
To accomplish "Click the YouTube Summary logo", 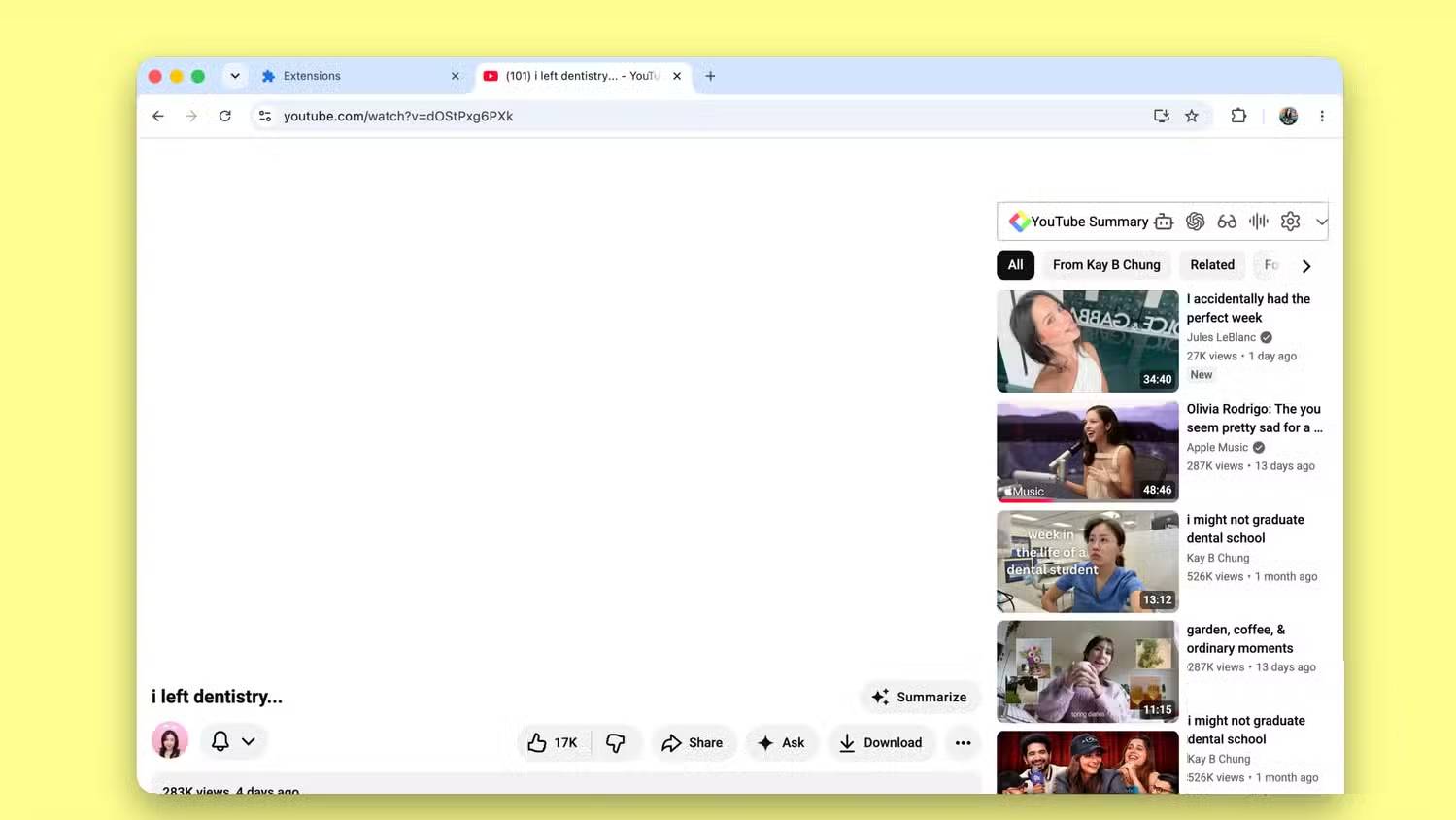I will (x=1019, y=222).
